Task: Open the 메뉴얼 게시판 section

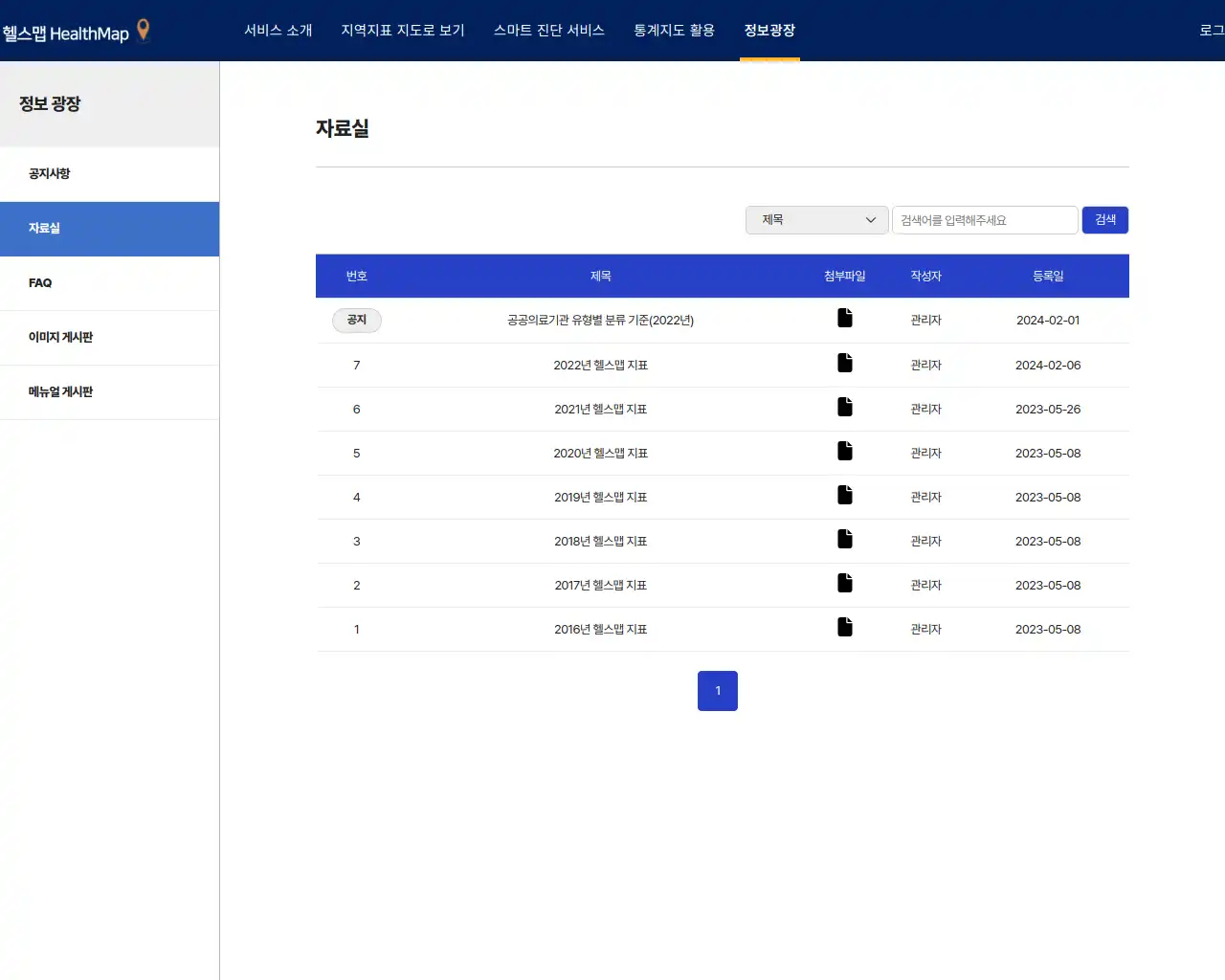Action: click(x=60, y=392)
